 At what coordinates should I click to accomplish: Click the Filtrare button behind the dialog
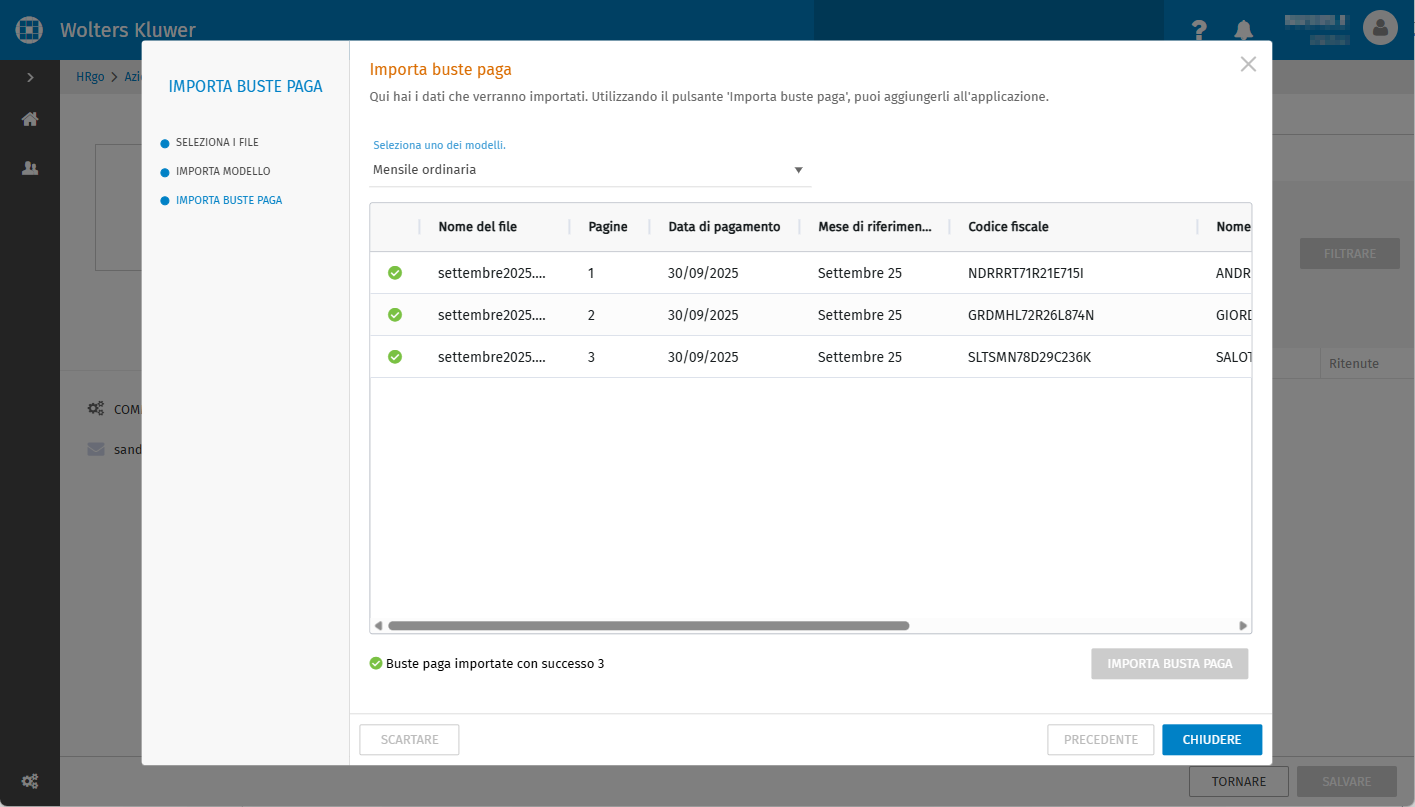1350,254
